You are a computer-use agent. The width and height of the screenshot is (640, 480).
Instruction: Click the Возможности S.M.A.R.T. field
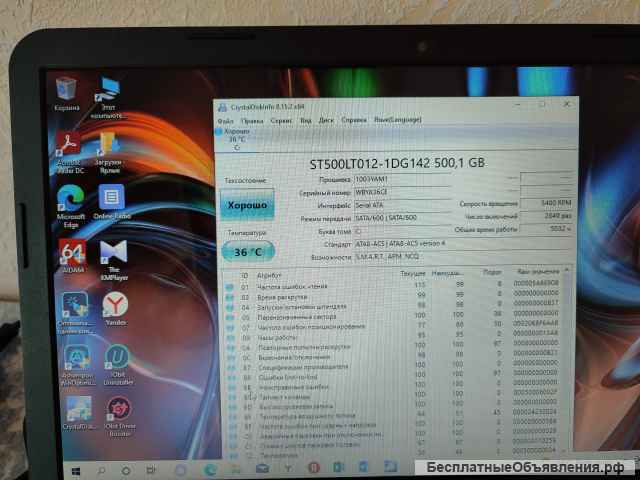(x=462, y=257)
